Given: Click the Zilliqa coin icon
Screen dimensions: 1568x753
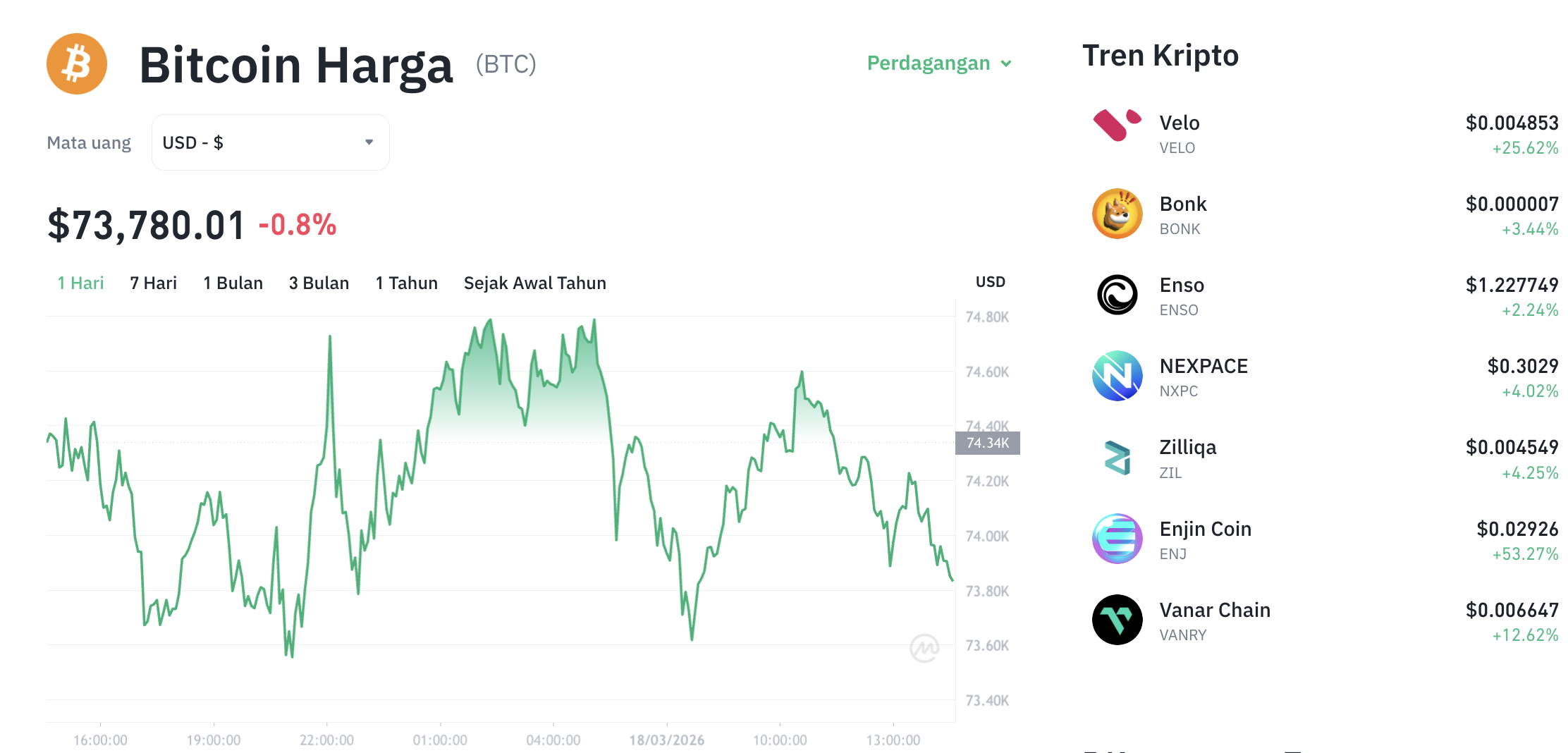Looking at the screenshot, I should pos(1117,458).
